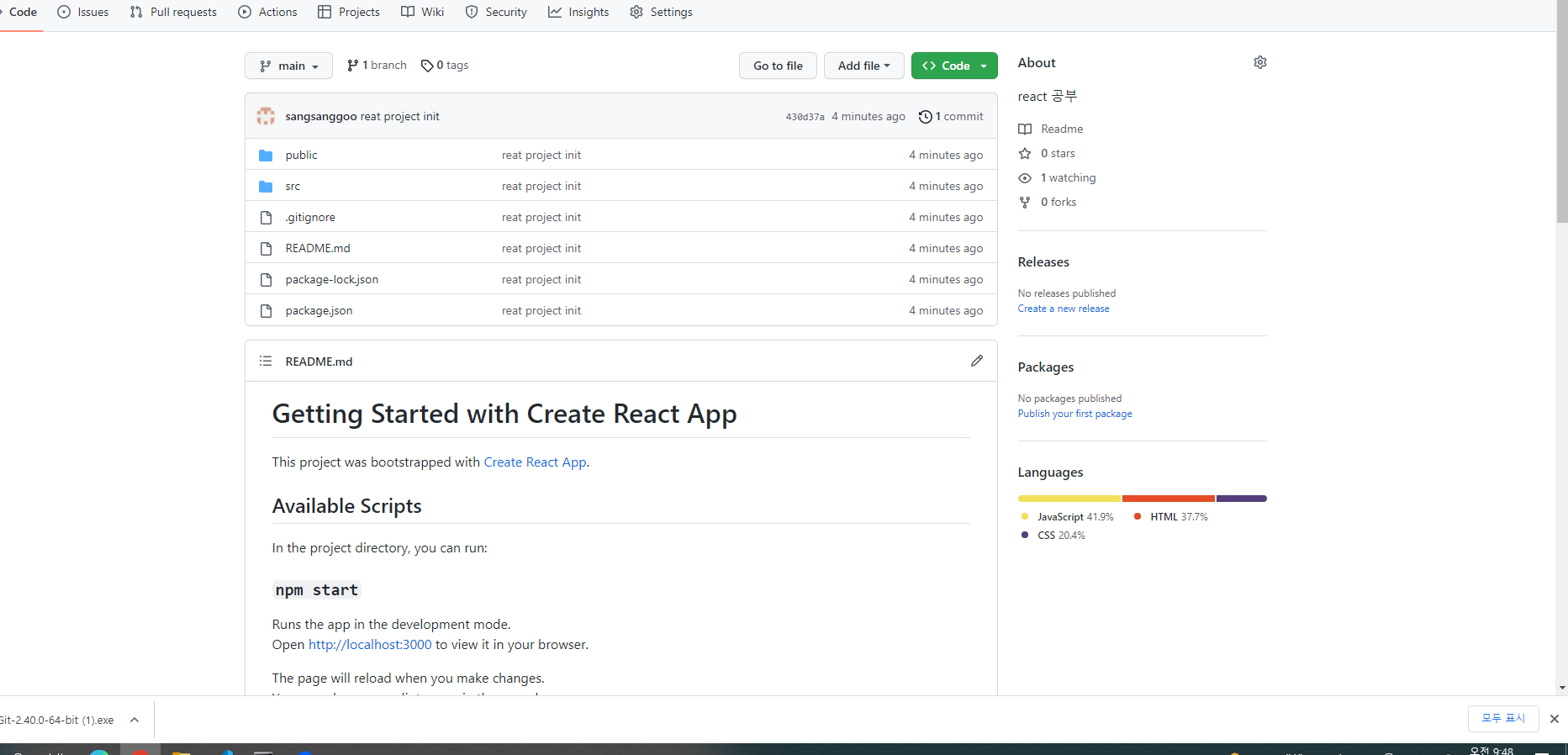Screen dimensions: 1568x755
Task: Expand the green Code dropdown
Action: click(x=954, y=66)
